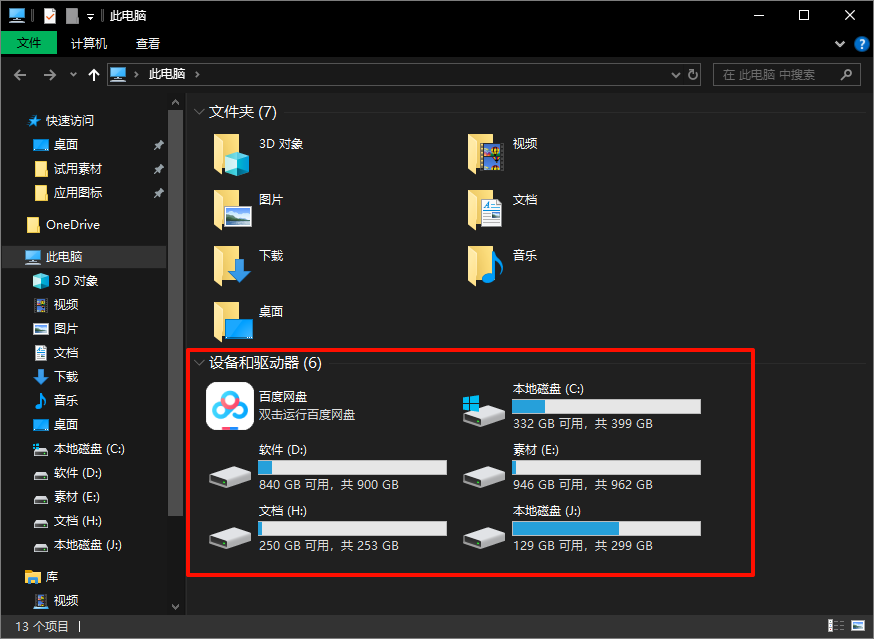Image resolution: width=874 pixels, height=639 pixels.
Task: Unpin 桌面 using its pin icon
Action: click(x=158, y=145)
